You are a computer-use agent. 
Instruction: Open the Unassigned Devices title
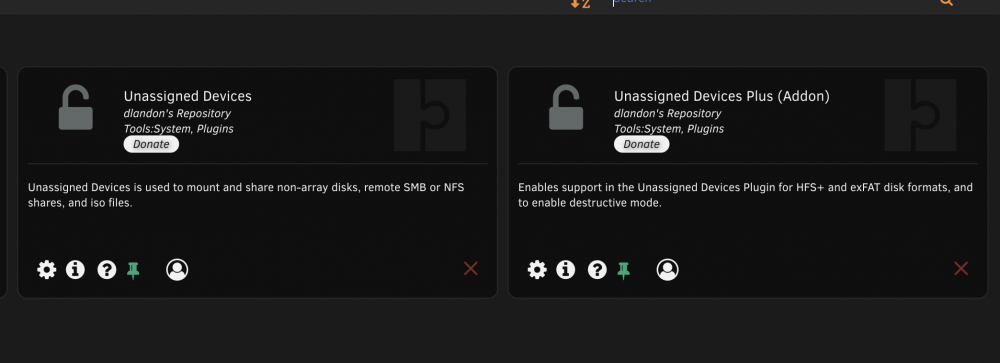click(x=188, y=96)
